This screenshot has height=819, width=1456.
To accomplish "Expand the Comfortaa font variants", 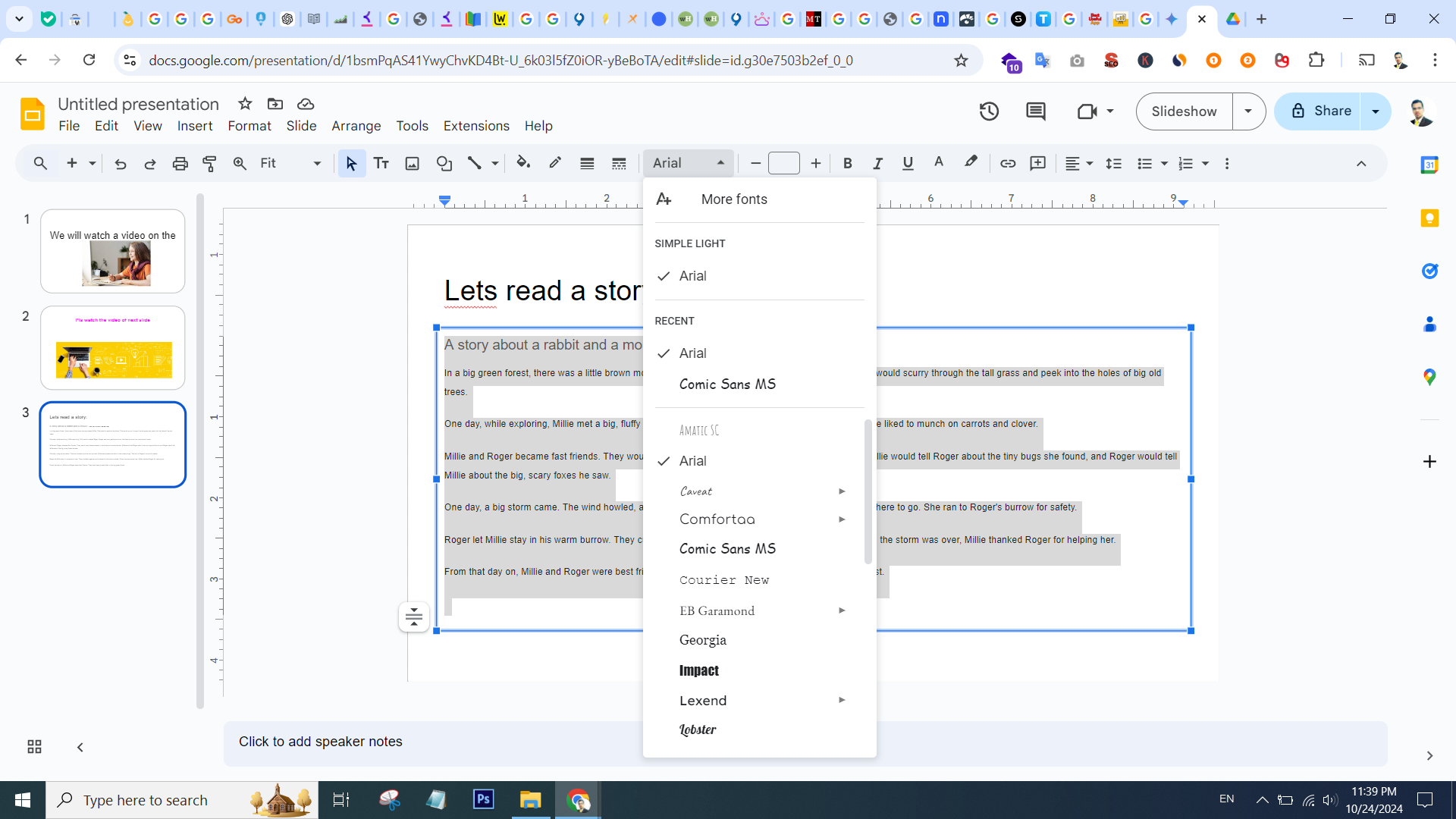I will click(842, 519).
